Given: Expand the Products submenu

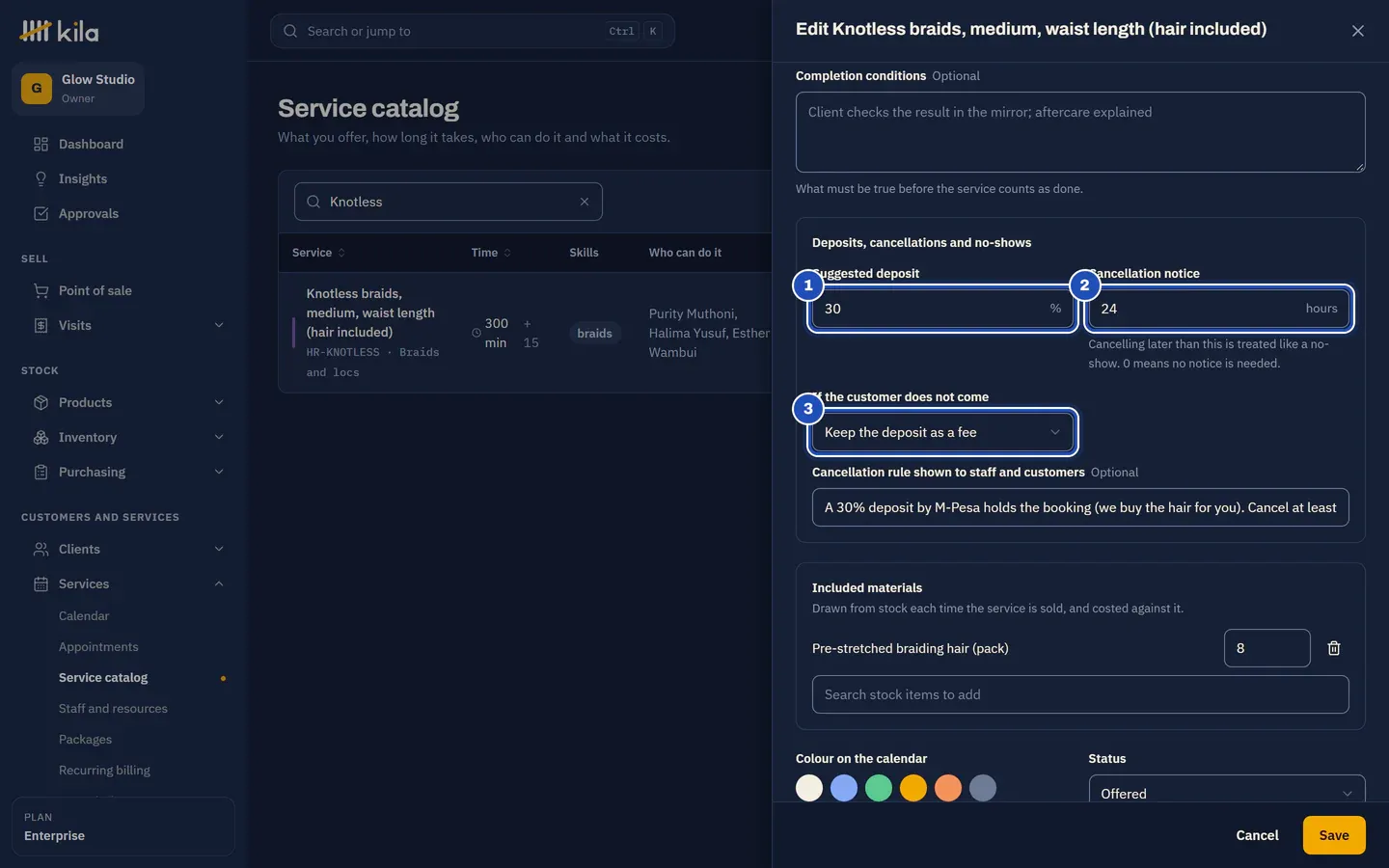Looking at the screenshot, I should [219, 403].
